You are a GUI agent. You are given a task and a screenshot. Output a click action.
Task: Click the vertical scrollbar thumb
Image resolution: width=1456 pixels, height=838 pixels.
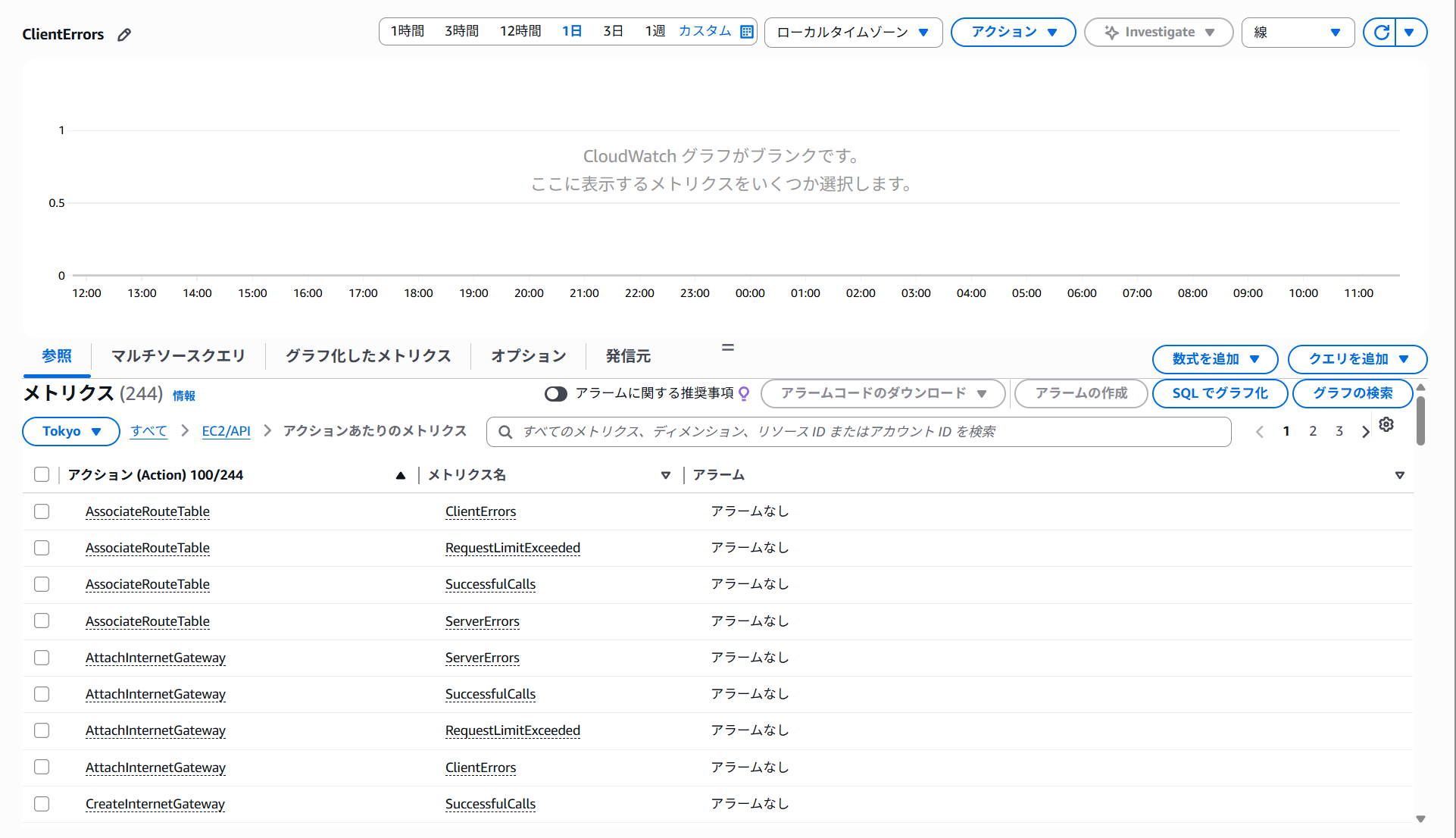[1420, 421]
